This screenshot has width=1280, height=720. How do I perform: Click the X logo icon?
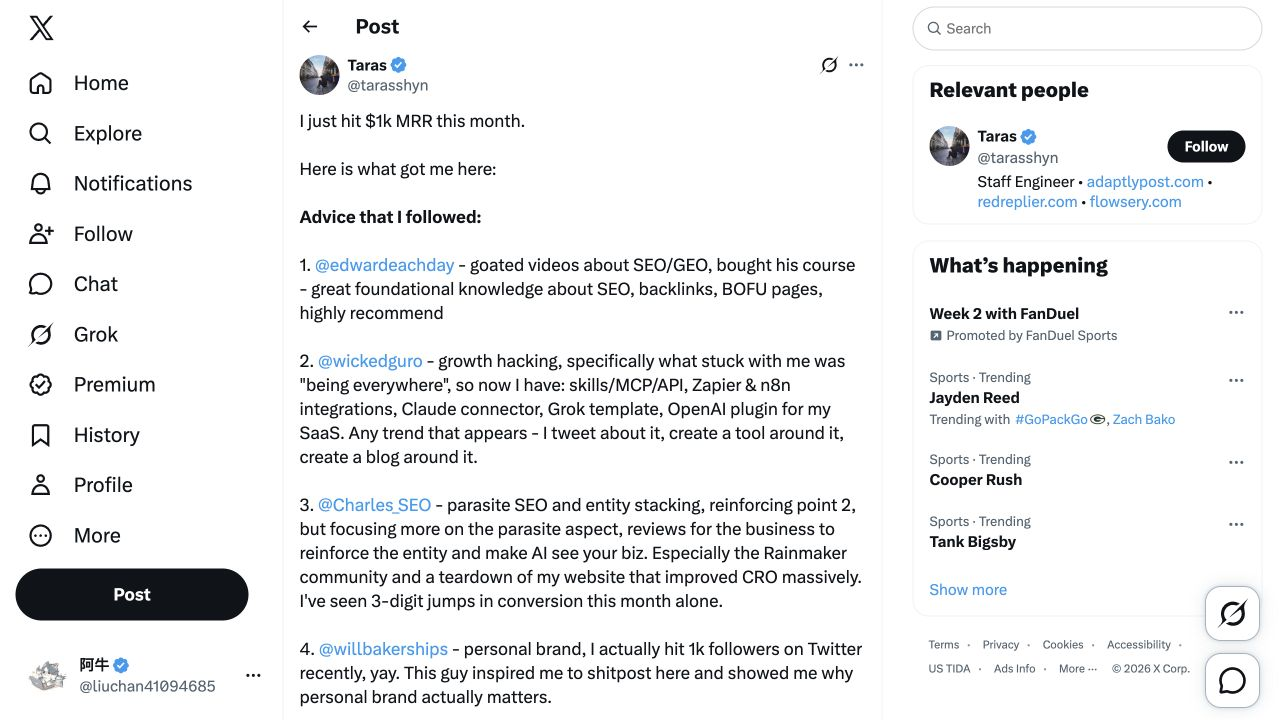[41, 28]
